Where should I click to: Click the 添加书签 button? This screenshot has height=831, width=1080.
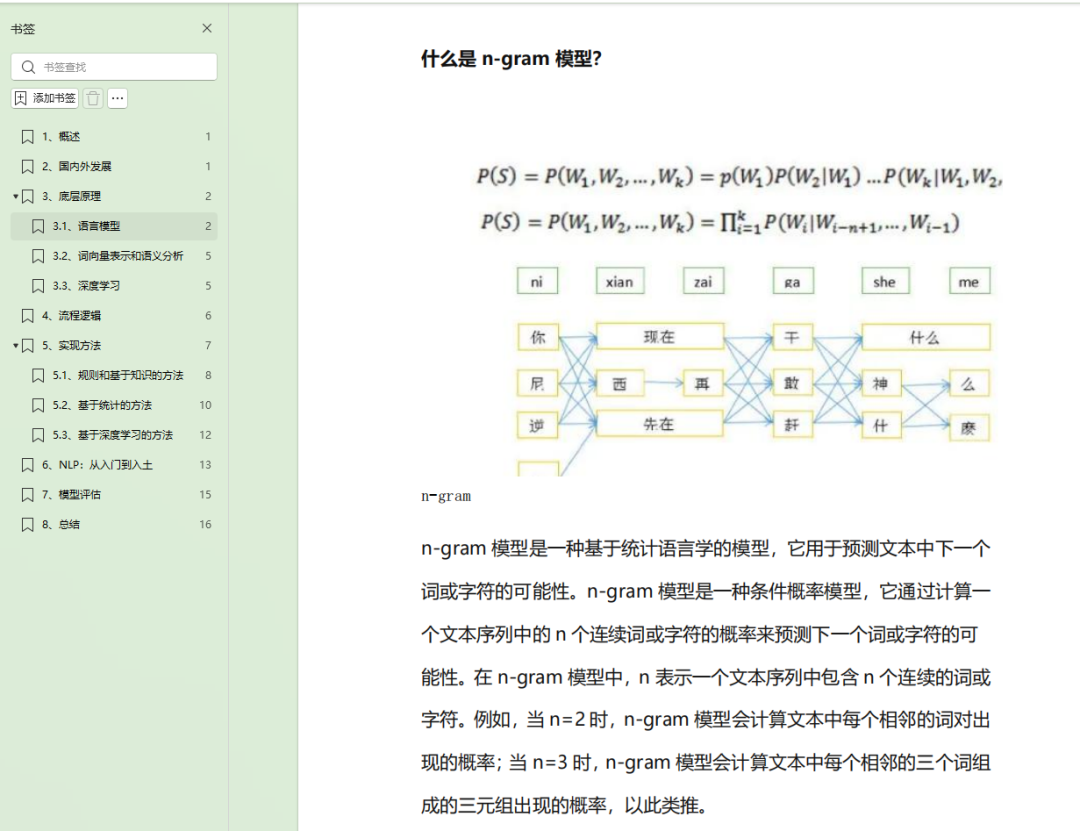45,98
